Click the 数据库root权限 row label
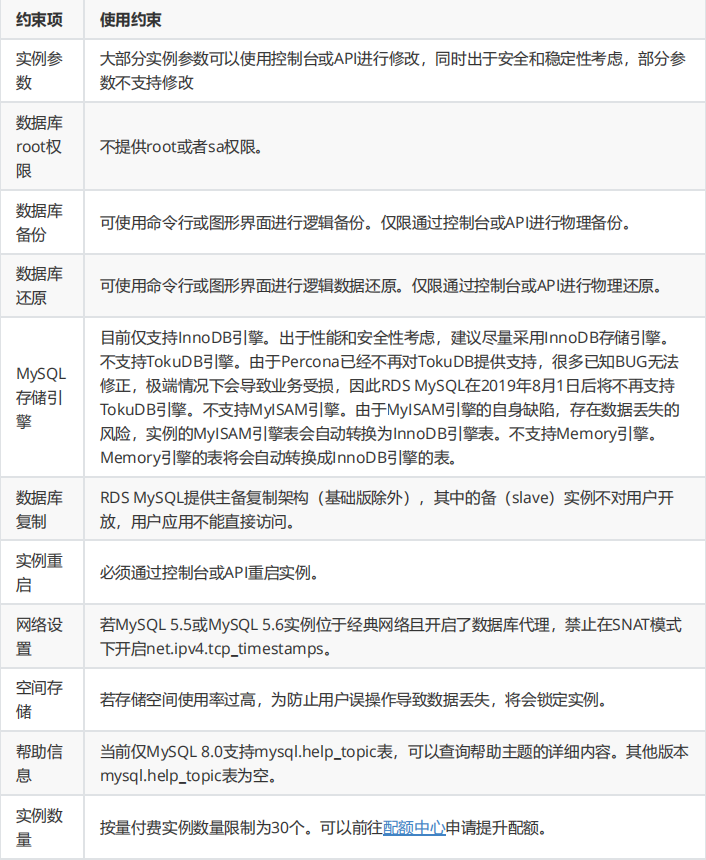 [x=39, y=146]
